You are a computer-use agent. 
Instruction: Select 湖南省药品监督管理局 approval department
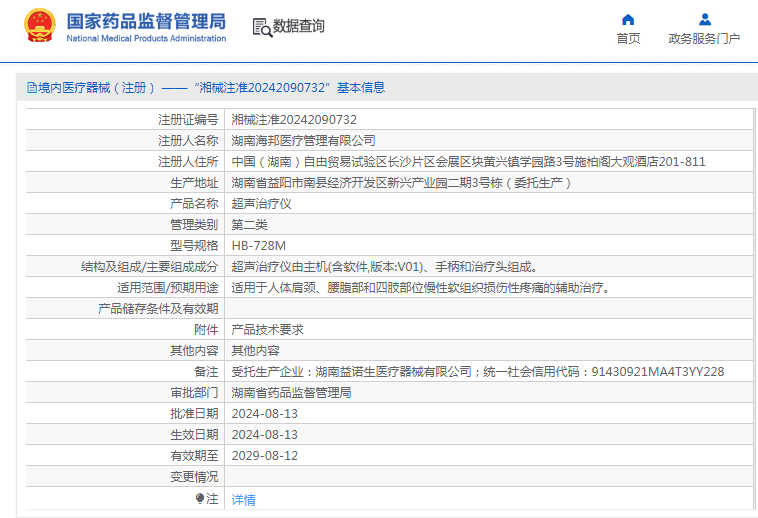pyautogui.click(x=291, y=393)
